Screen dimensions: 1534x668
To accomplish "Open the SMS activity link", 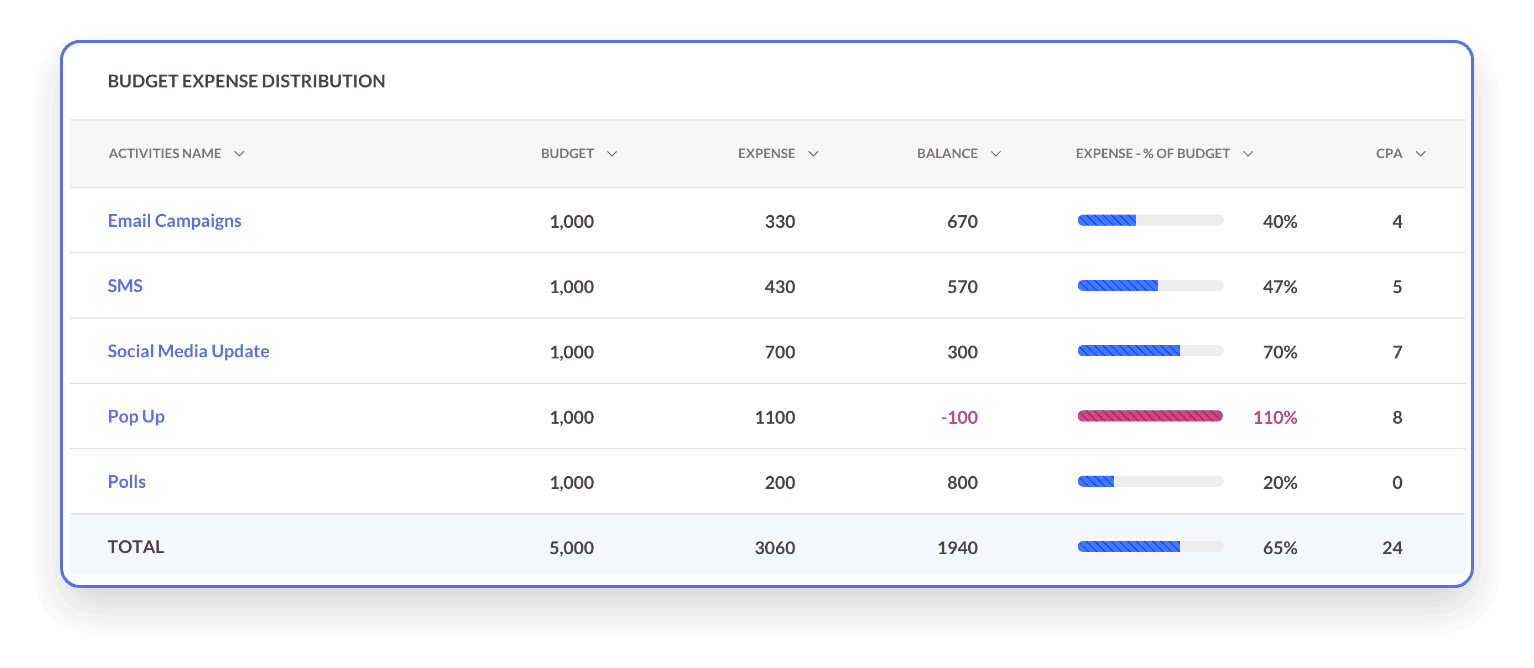I will click(125, 286).
